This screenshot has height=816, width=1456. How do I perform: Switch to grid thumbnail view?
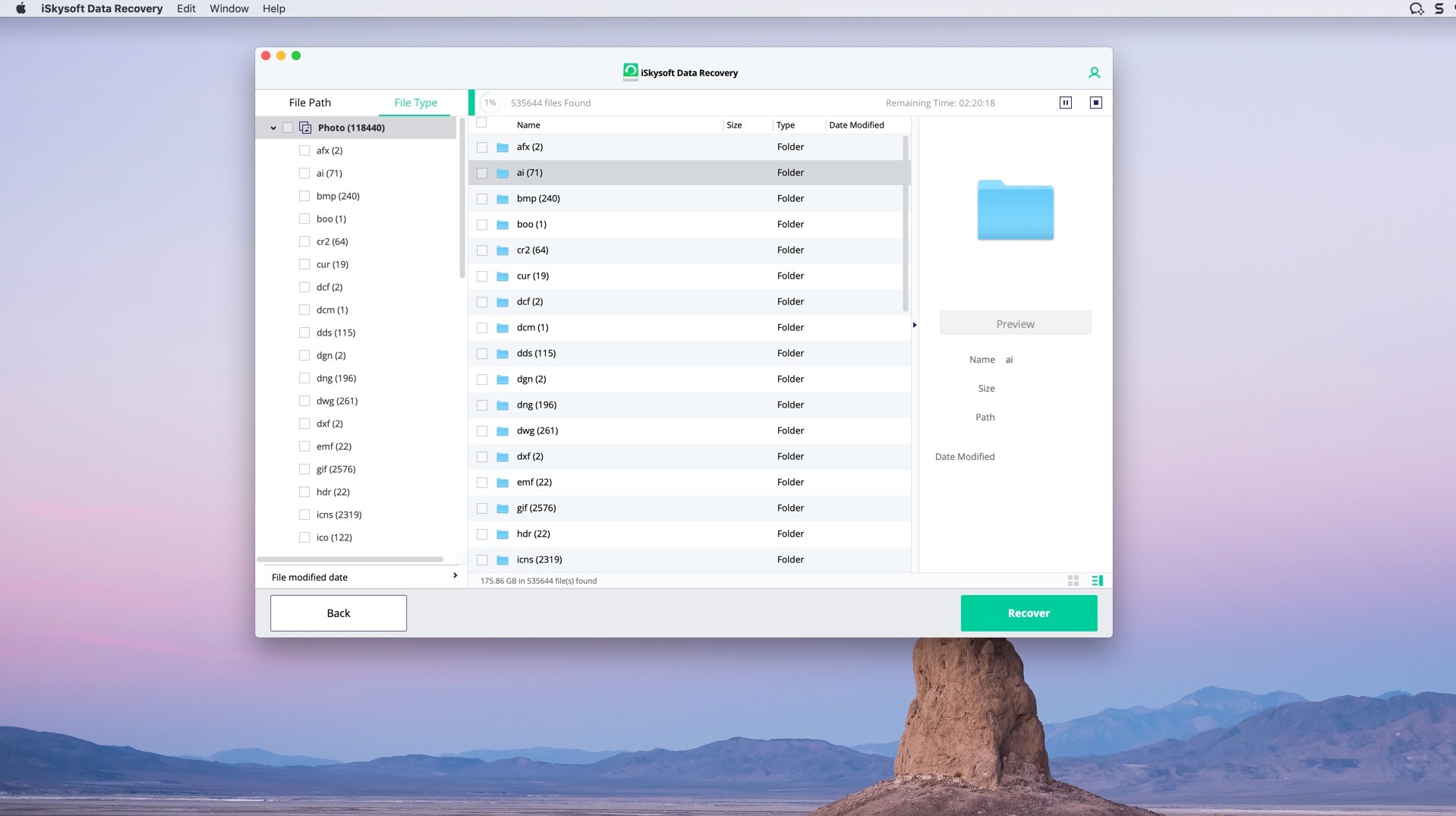(x=1073, y=581)
